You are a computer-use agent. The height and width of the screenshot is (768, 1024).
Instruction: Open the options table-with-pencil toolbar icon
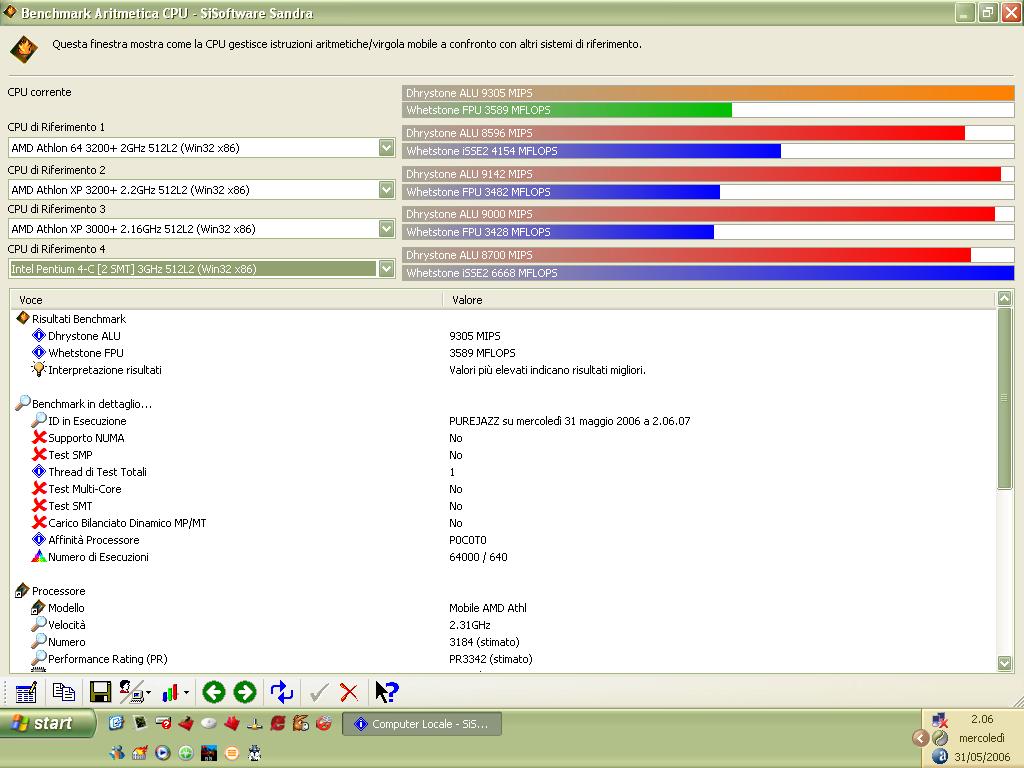tap(26, 692)
